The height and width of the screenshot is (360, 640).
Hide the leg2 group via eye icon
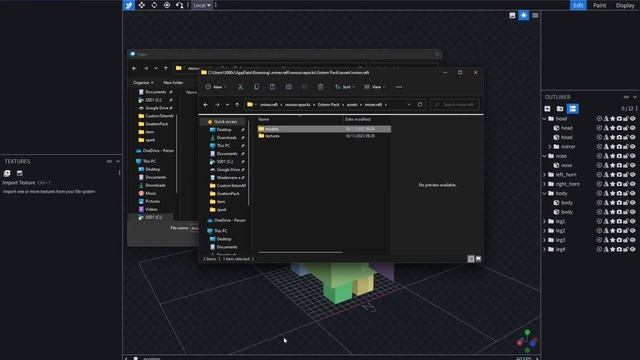coord(633,231)
